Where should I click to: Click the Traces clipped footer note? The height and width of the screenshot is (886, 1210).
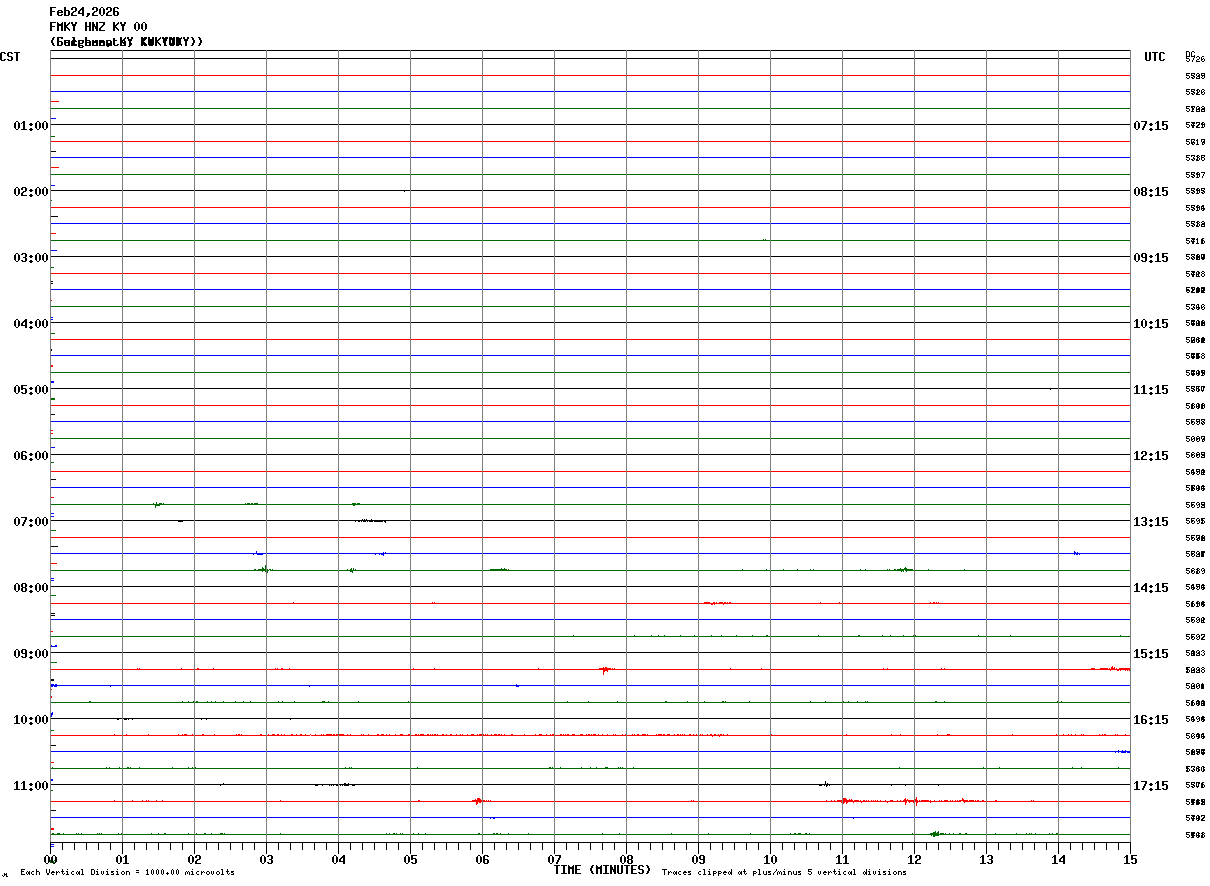click(x=784, y=873)
